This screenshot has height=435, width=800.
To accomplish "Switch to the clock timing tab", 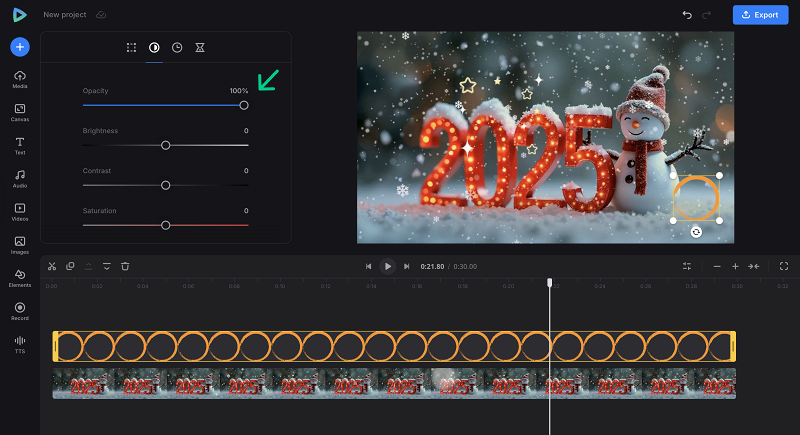I will point(177,47).
